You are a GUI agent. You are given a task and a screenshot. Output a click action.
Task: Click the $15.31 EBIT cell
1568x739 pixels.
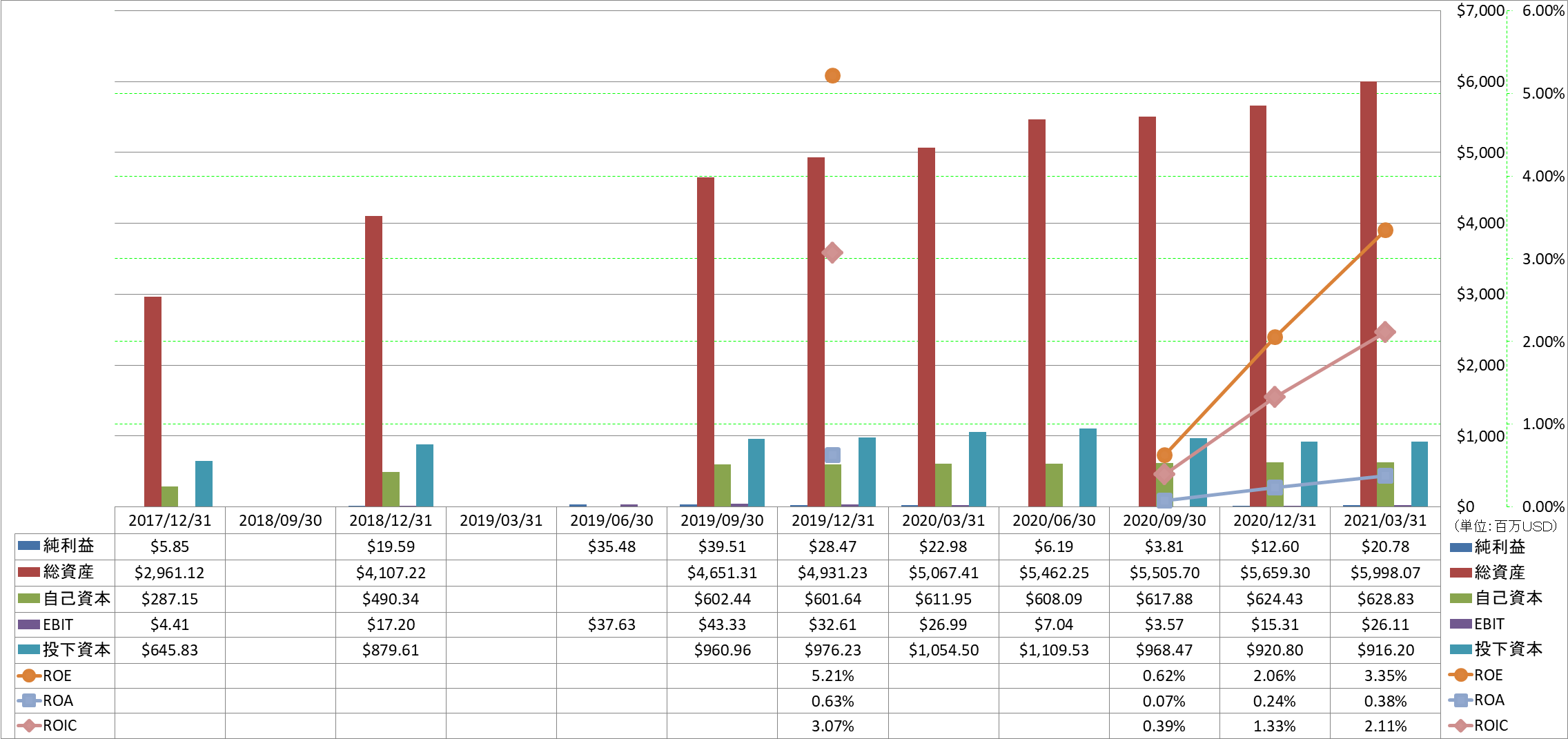tap(1275, 624)
